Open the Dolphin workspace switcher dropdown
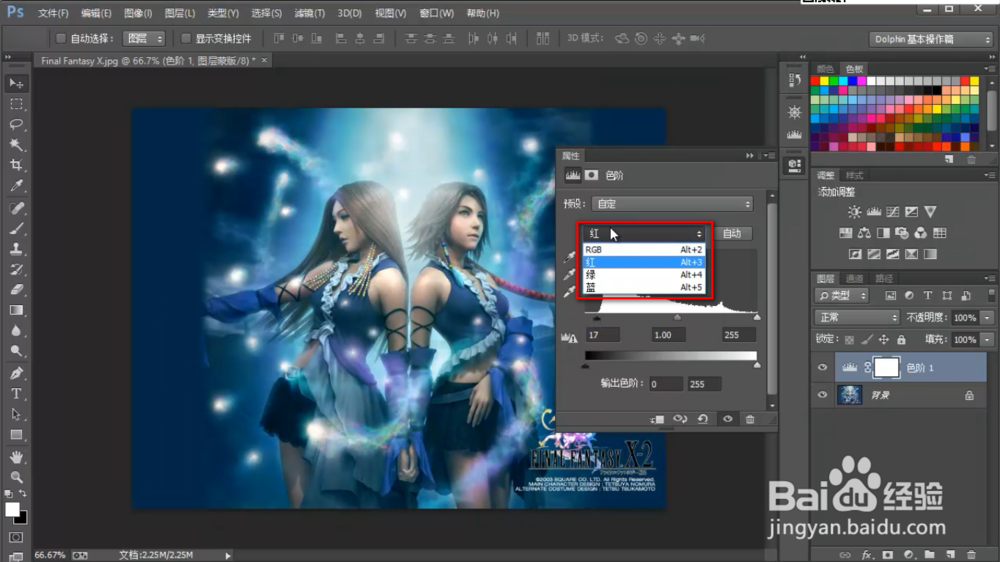This screenshot has height=562, width=1000. point(930,40)
